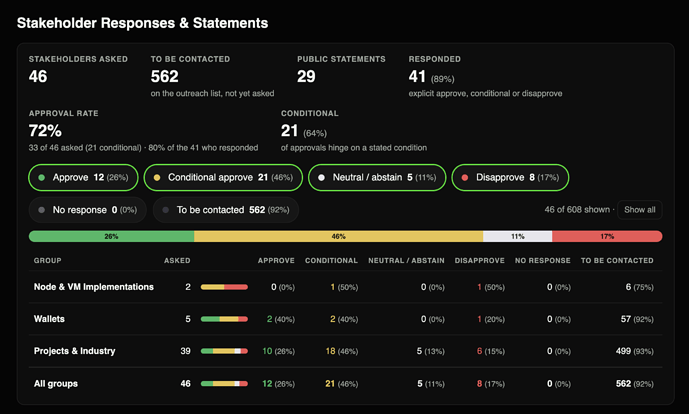Click the mini bar in Projects & Industry row
The image size is (689, 414).
coord(224,351)
